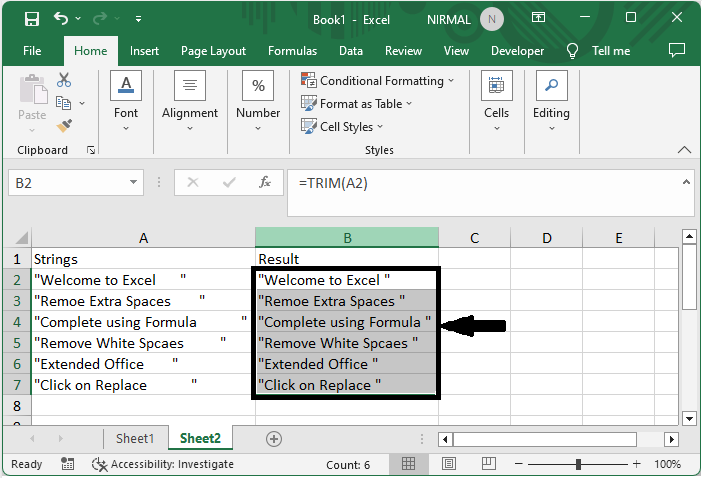Click the Cut scissors icon
The width and height of the screenshot is (702, 478).
(x=64, y=80)
